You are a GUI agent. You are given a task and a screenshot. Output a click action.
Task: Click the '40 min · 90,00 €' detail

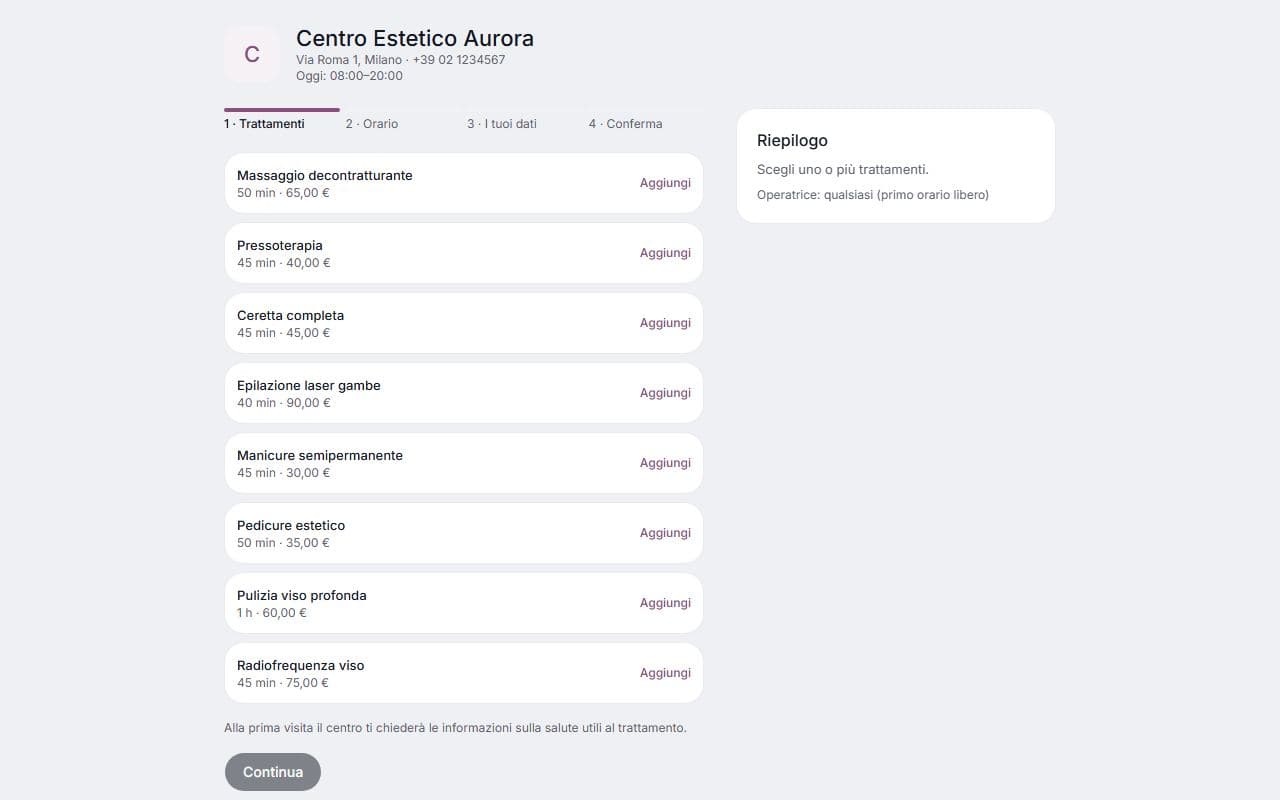pos(284,403)
